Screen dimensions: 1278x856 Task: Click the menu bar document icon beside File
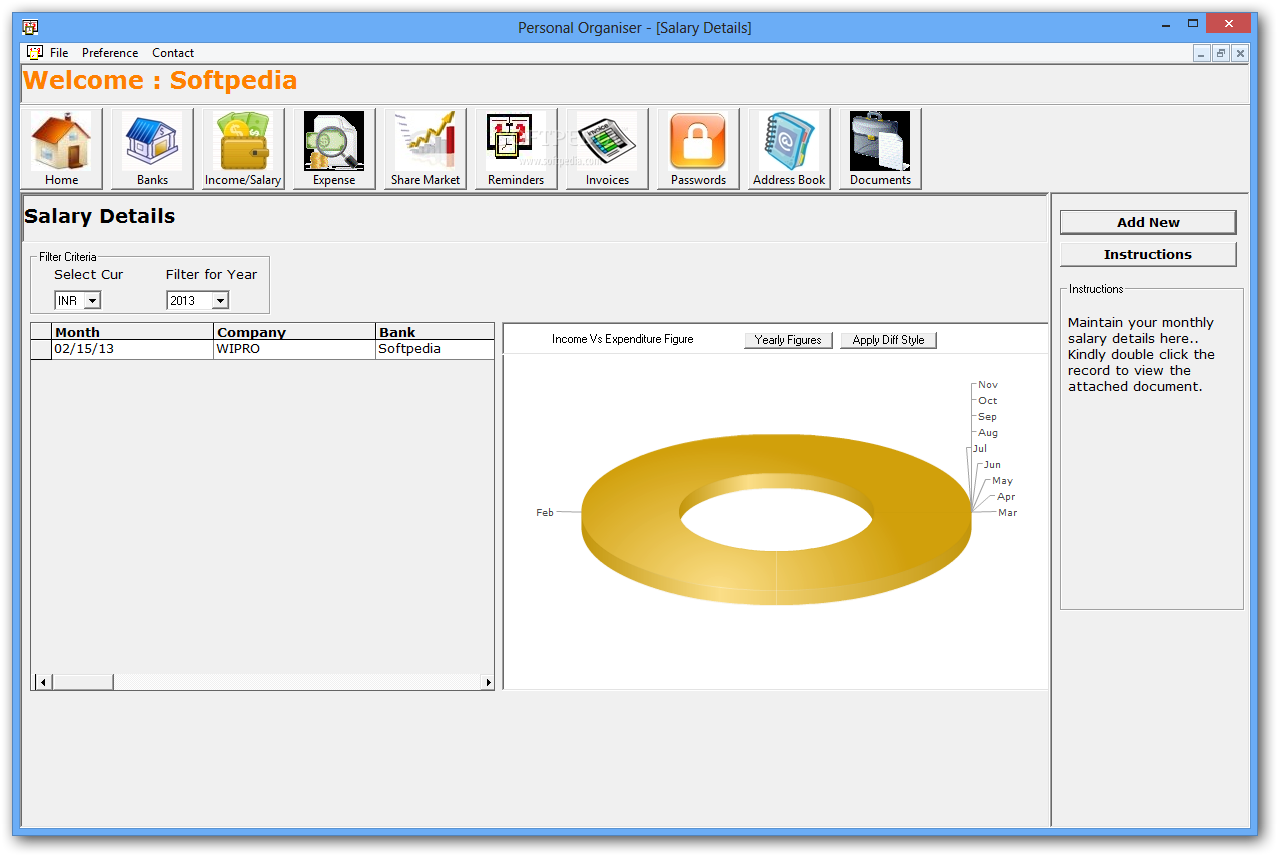click(35, 52)
